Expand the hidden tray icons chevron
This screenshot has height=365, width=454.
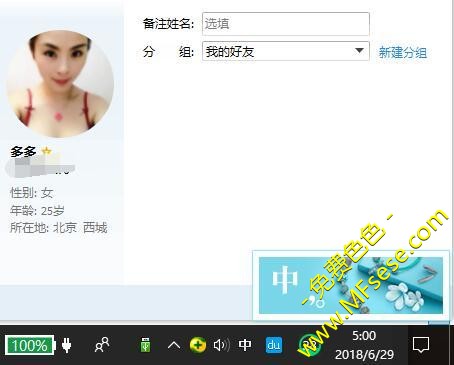click(174, 345)
